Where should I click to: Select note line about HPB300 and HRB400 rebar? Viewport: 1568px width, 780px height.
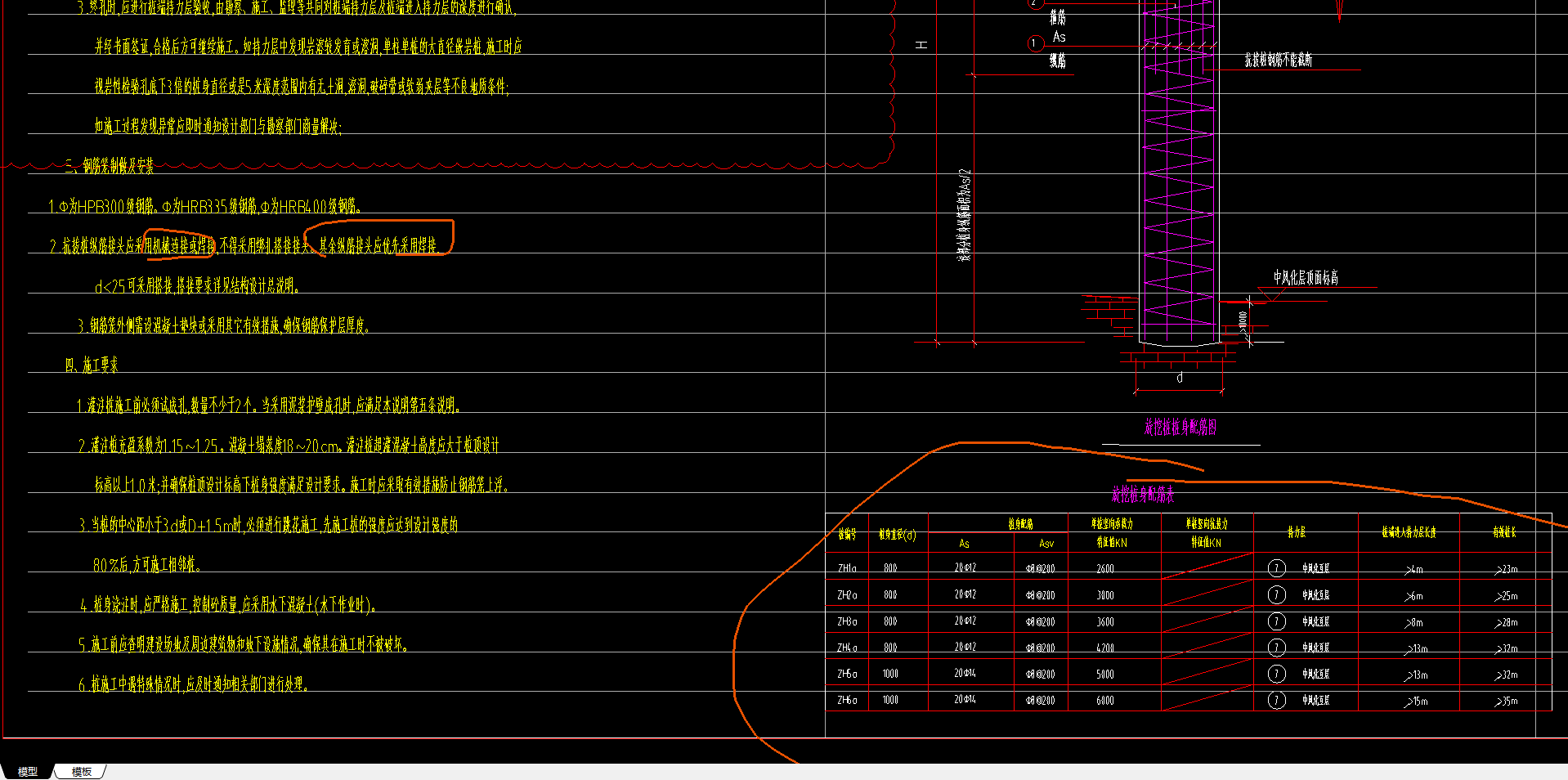[x=205, y=206]
